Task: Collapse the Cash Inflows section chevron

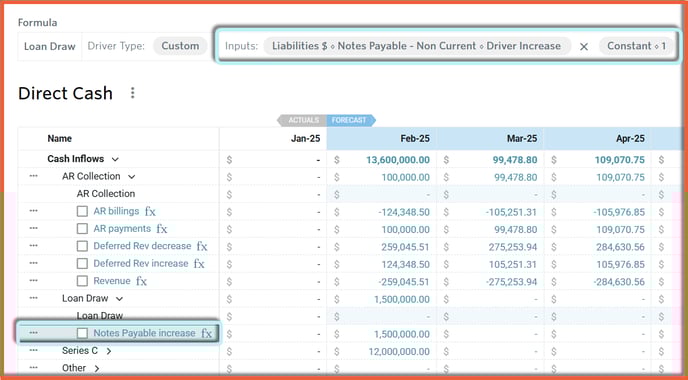Action: pos(115,159)
